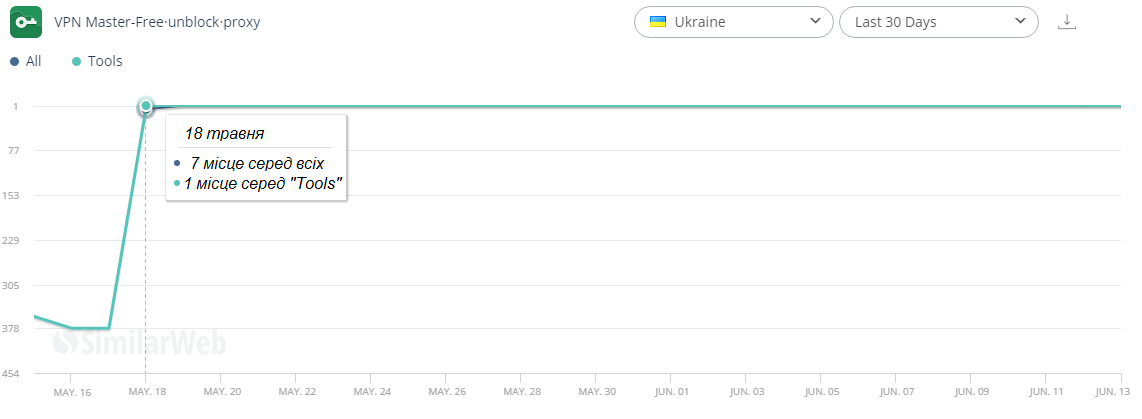The image size is (1142, 419).
Task: Click the Ukraine flag icon
Action: 658,22
